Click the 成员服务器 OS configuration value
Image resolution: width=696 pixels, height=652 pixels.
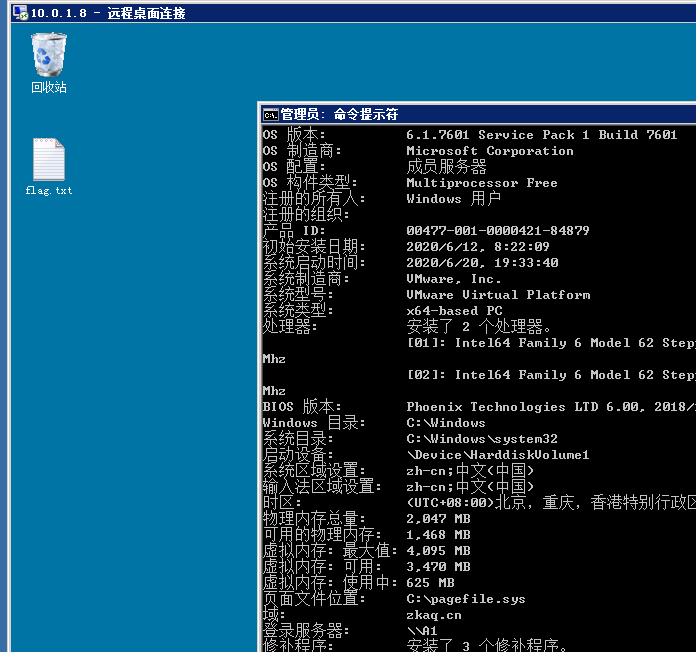point(446,167)
